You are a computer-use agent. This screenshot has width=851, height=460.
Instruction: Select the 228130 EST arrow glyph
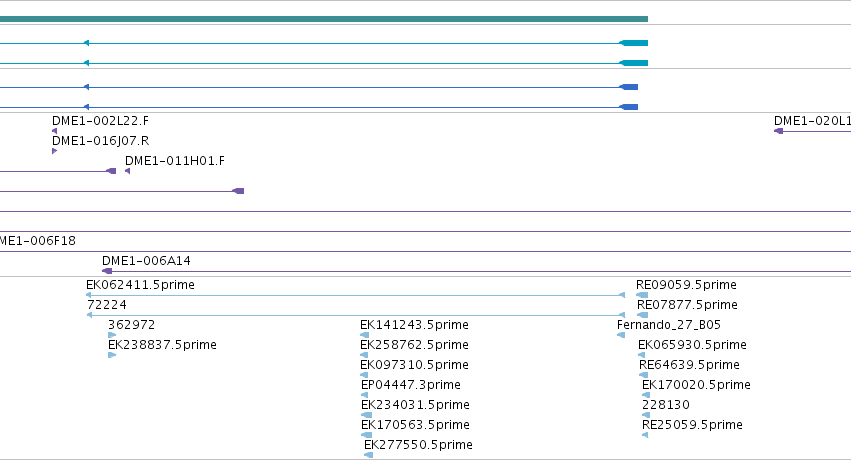point(646,415)
